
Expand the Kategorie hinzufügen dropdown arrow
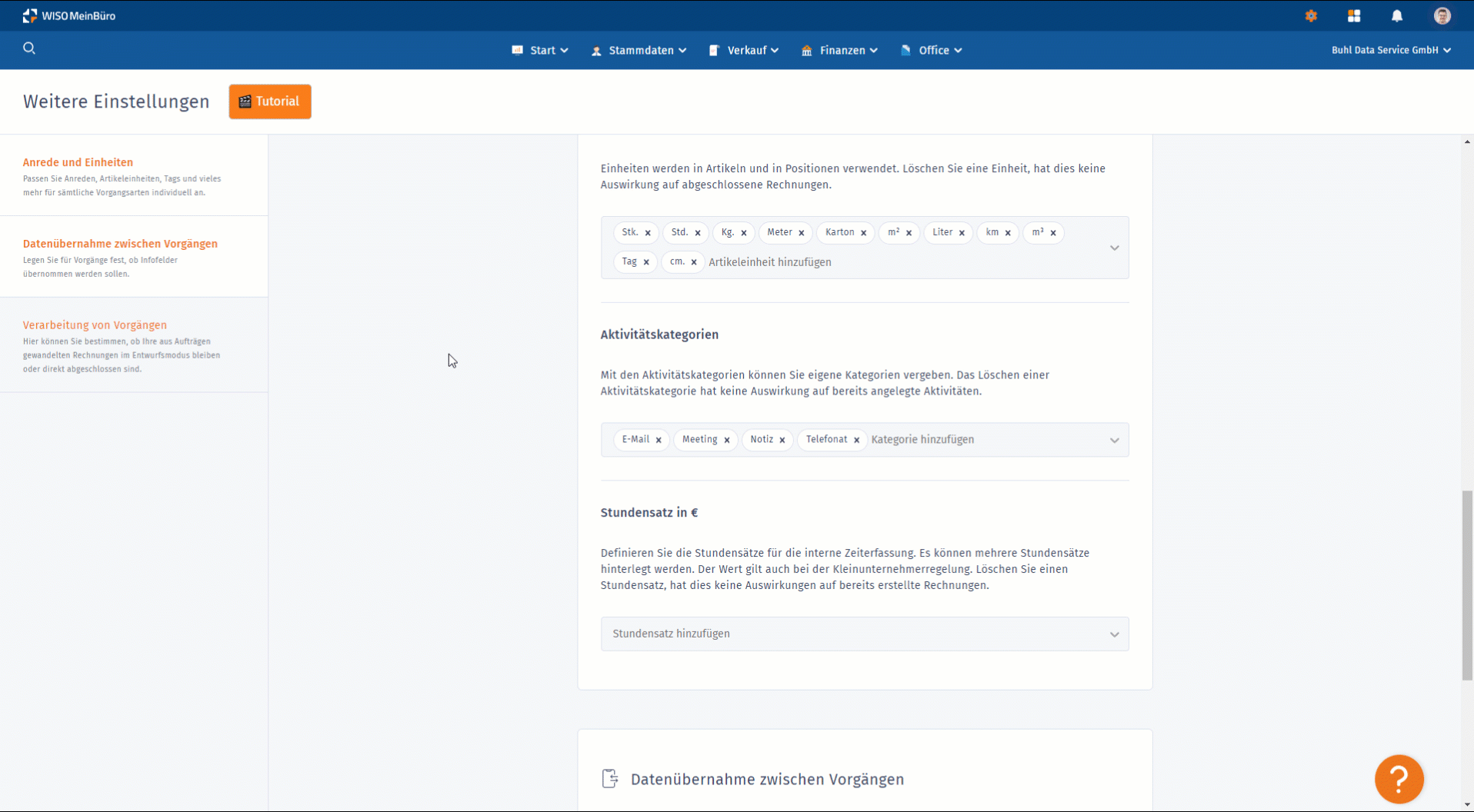(x=1114, y=441)
